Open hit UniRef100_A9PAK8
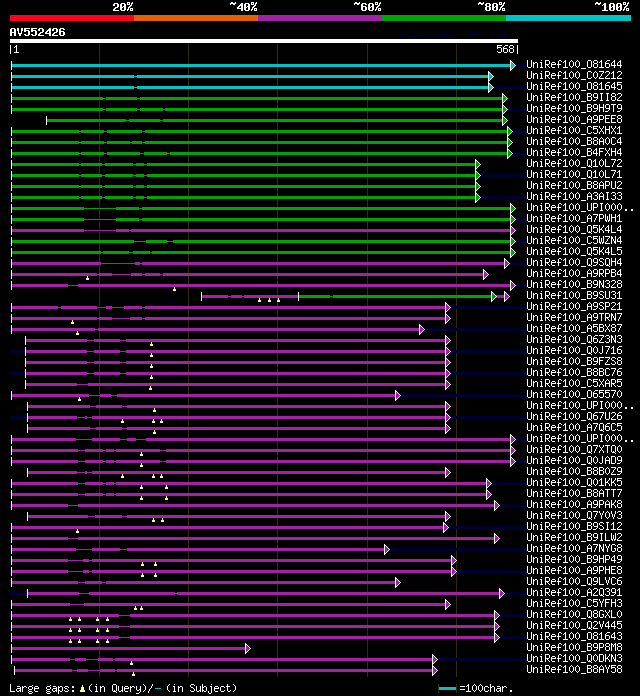The width and height of the screenshot is (640, 696). pos(574,504)
